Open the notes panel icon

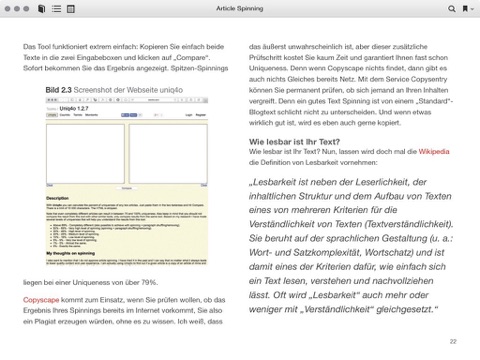pyautogui.click(x=71, y=9)
